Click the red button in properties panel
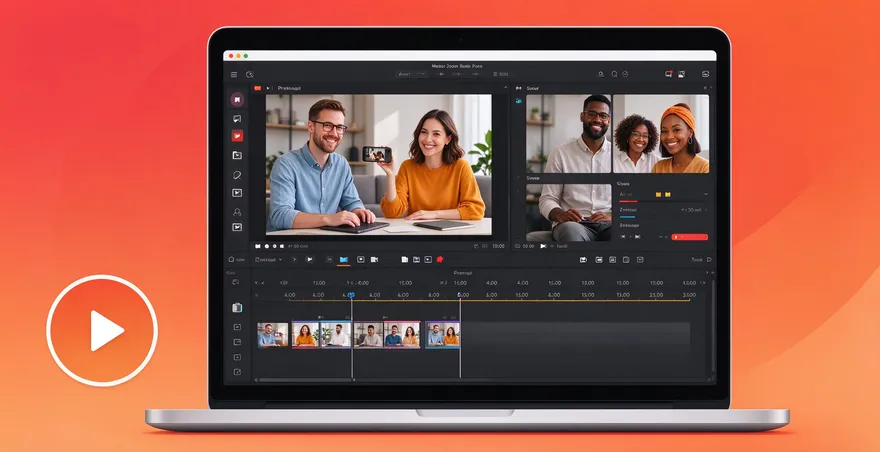 [x=690, y=237]
